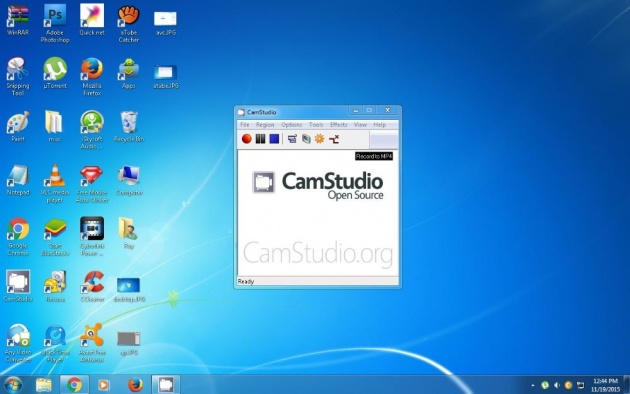Click the Windows Start button

tap(13, 385)
